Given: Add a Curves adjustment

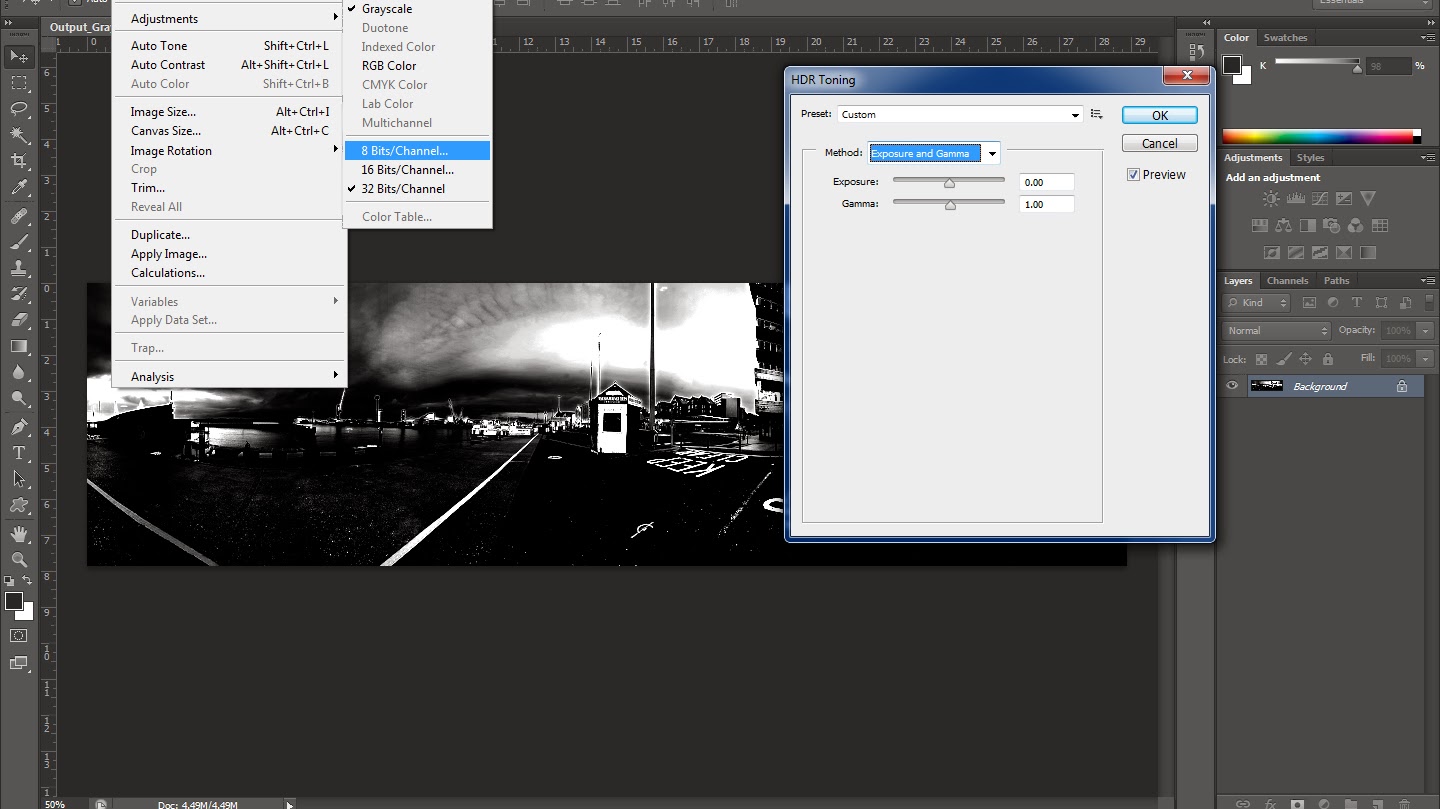Looking at the screenshot, I should pos(1319,199).
